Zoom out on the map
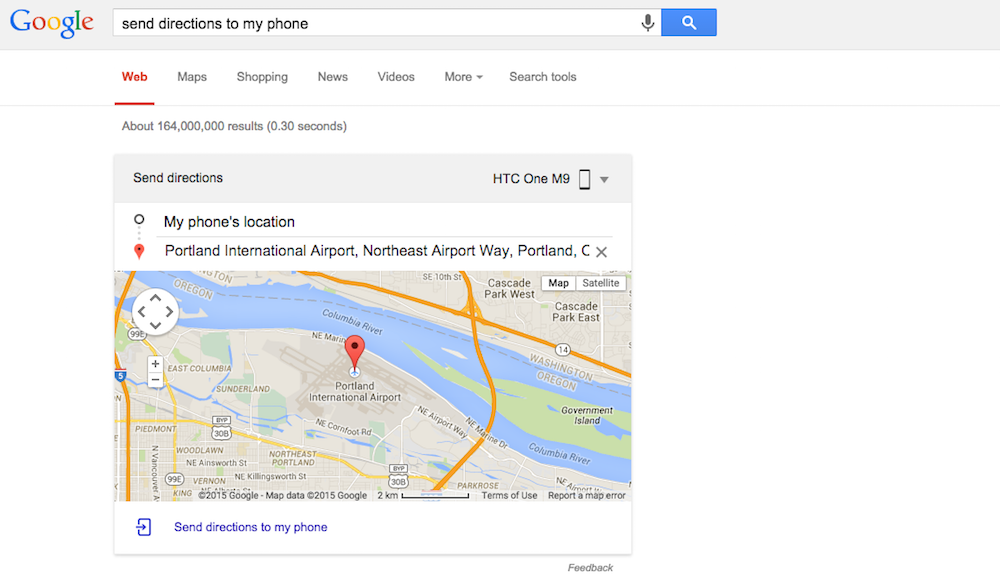 [x=155, y=380]
